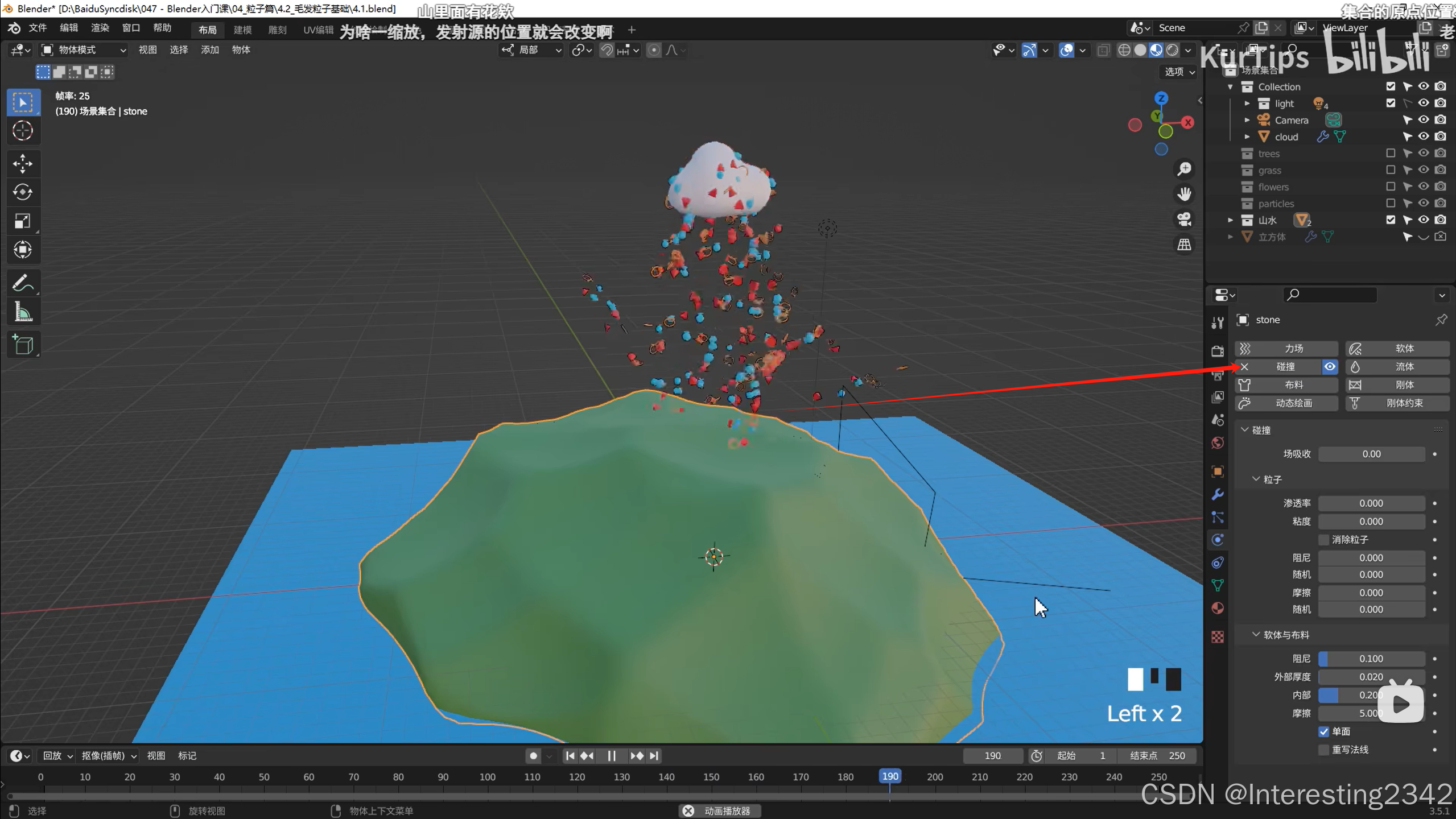Uncheck the 单面 checkbox
This screenshot has height=819, width=1456.
coord(1324,731)
